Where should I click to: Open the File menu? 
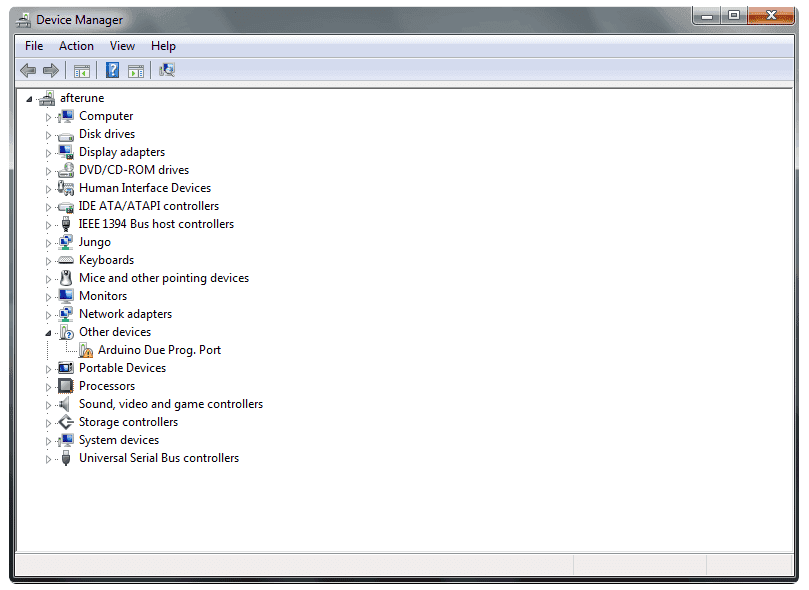[x=34, y=46]
